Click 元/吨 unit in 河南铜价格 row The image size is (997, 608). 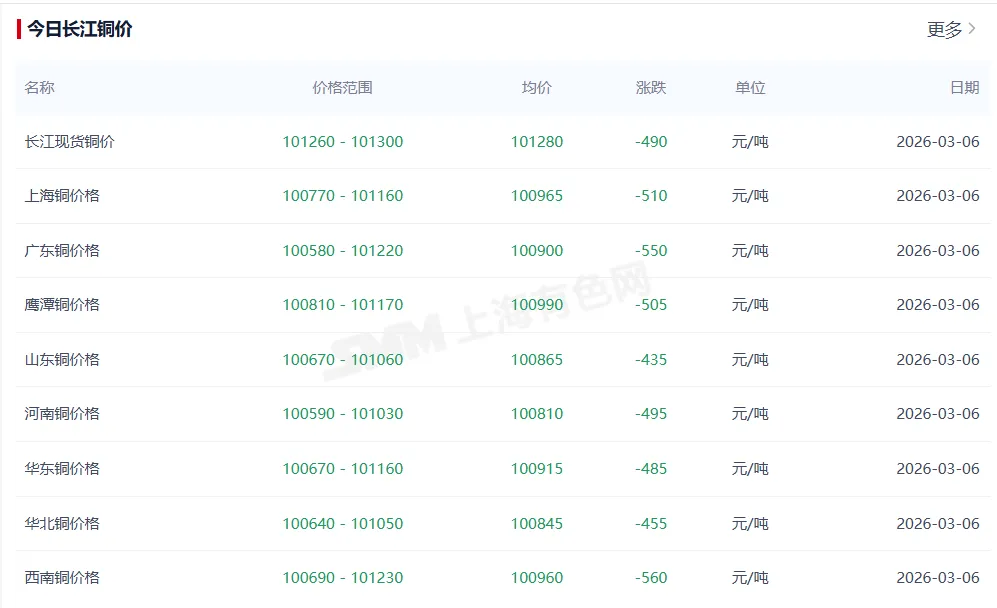point(750,413)
